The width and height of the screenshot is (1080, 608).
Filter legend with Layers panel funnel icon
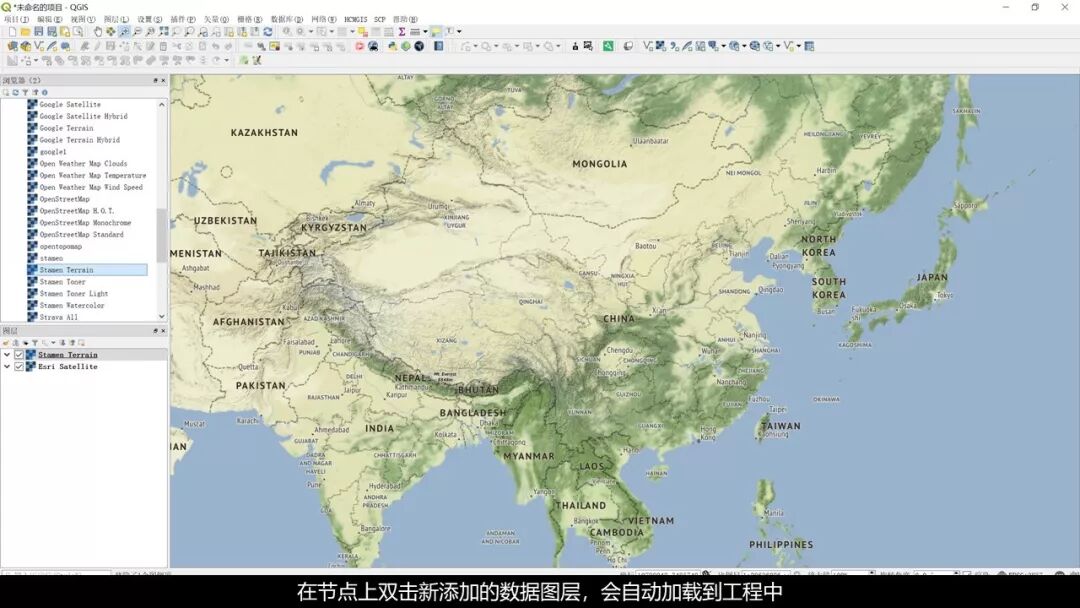click(x=35, y=343)
